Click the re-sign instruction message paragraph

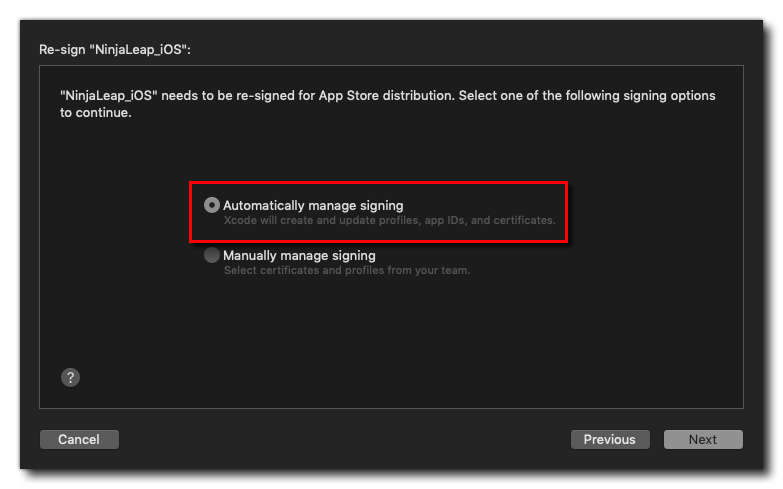tap(387, 104)
